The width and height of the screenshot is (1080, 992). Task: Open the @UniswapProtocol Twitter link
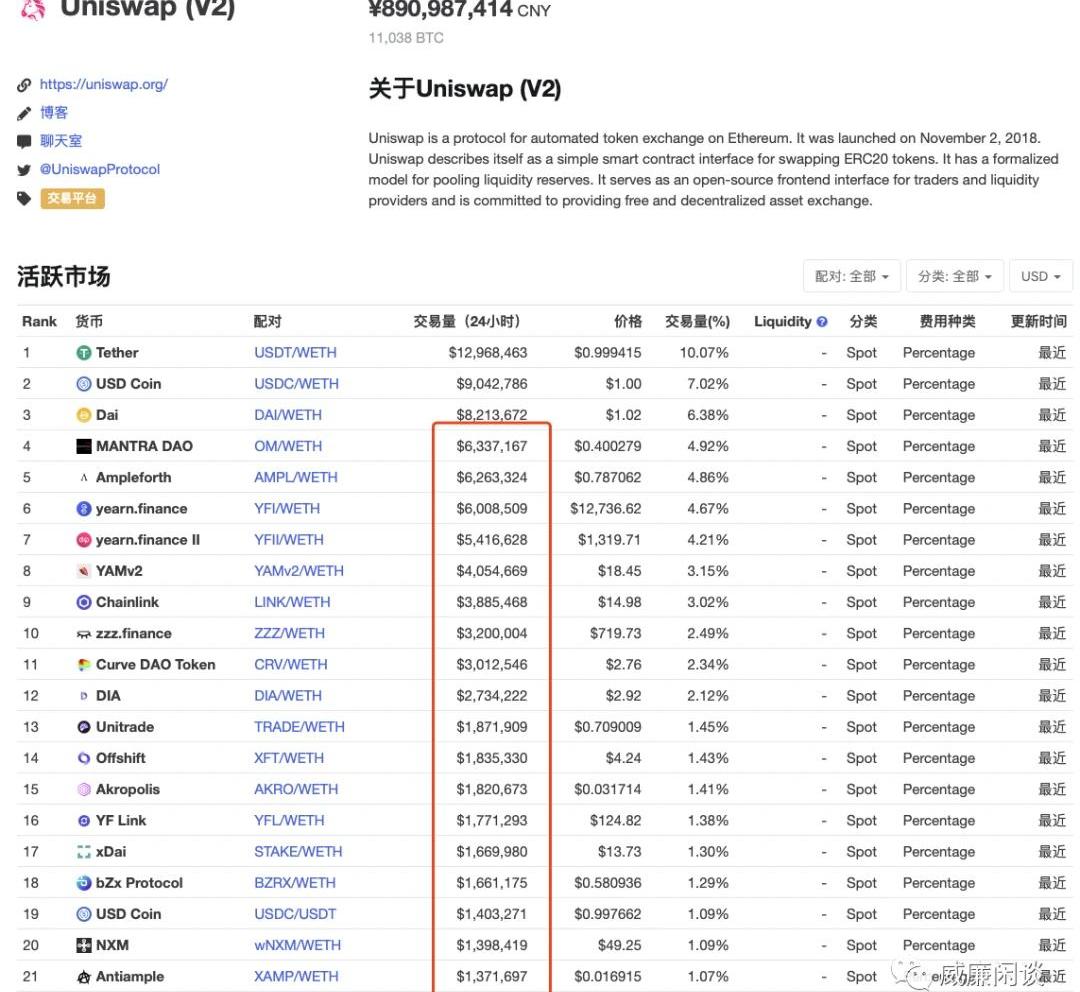pyautogui.click(x=99, y=170)
